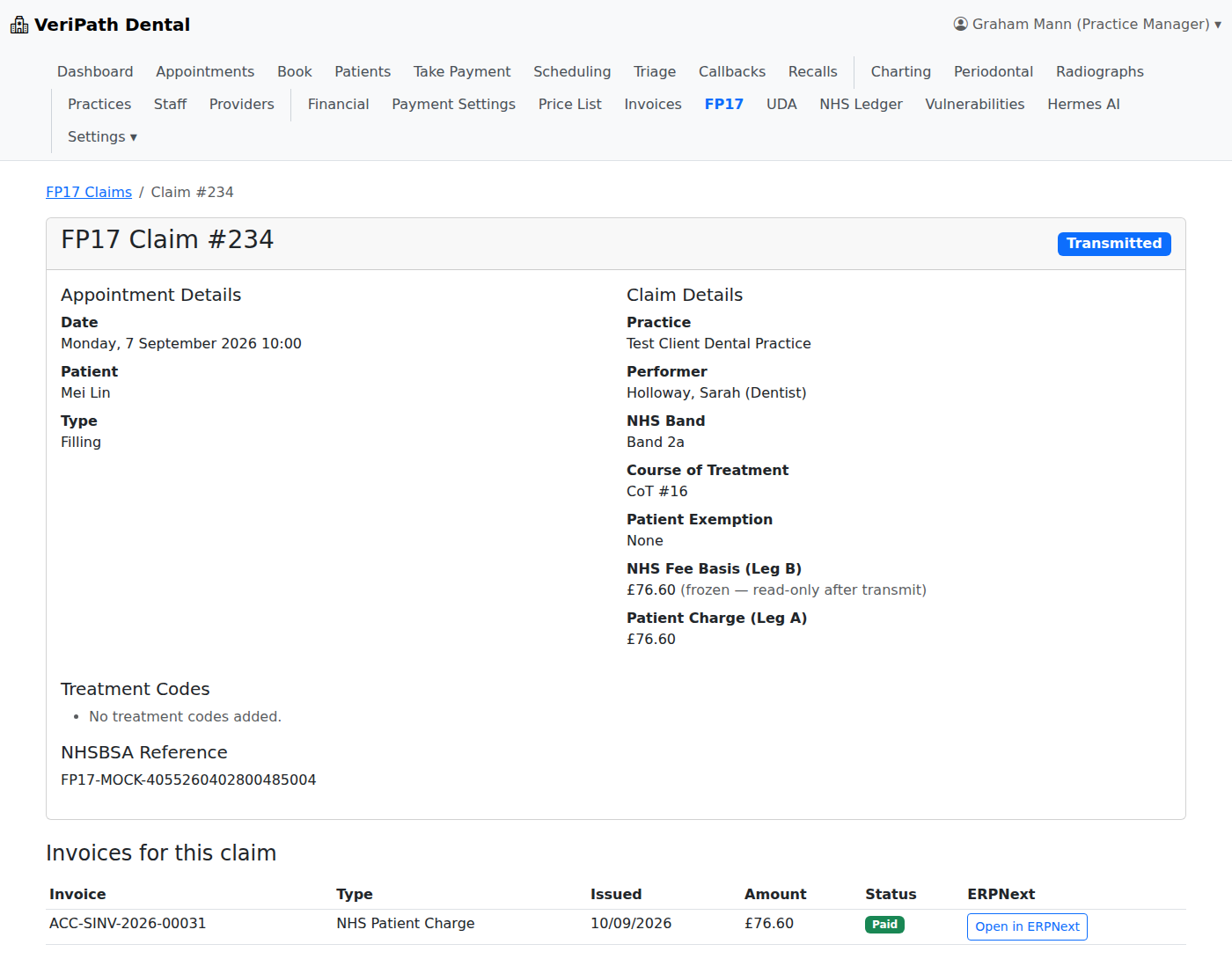This screenshot has height=959, width=1232.
Task: Expand the Settings dropdown in navigation
Action: coord(102,136)
